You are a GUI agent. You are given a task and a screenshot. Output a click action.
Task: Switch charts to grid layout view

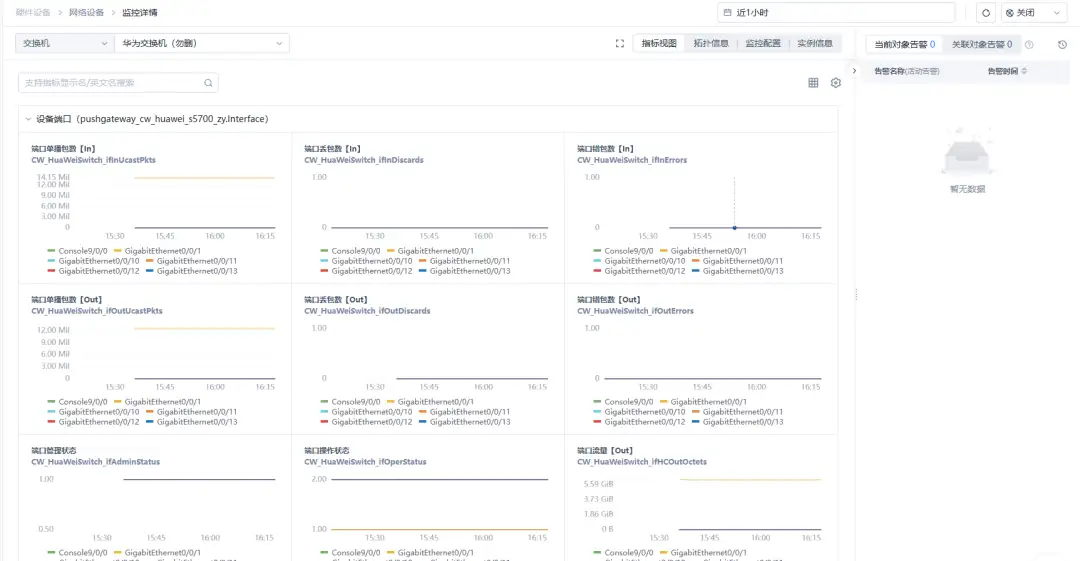pos(813,83)
